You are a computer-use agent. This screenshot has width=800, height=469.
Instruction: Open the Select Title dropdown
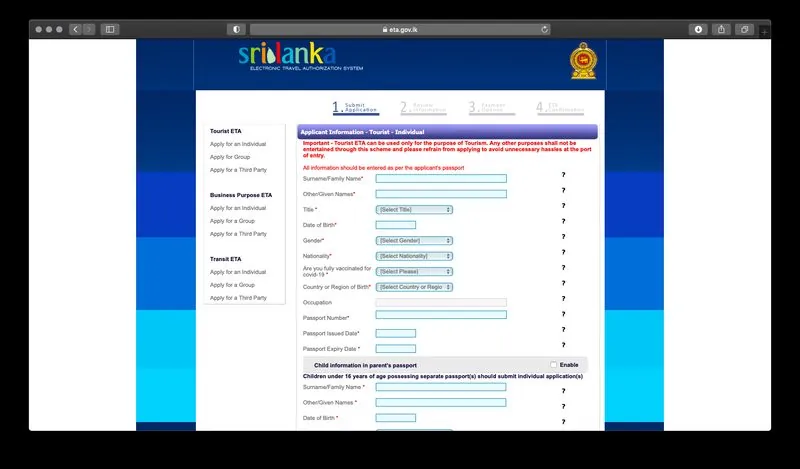pyautogui.click(x=414, y=210)
